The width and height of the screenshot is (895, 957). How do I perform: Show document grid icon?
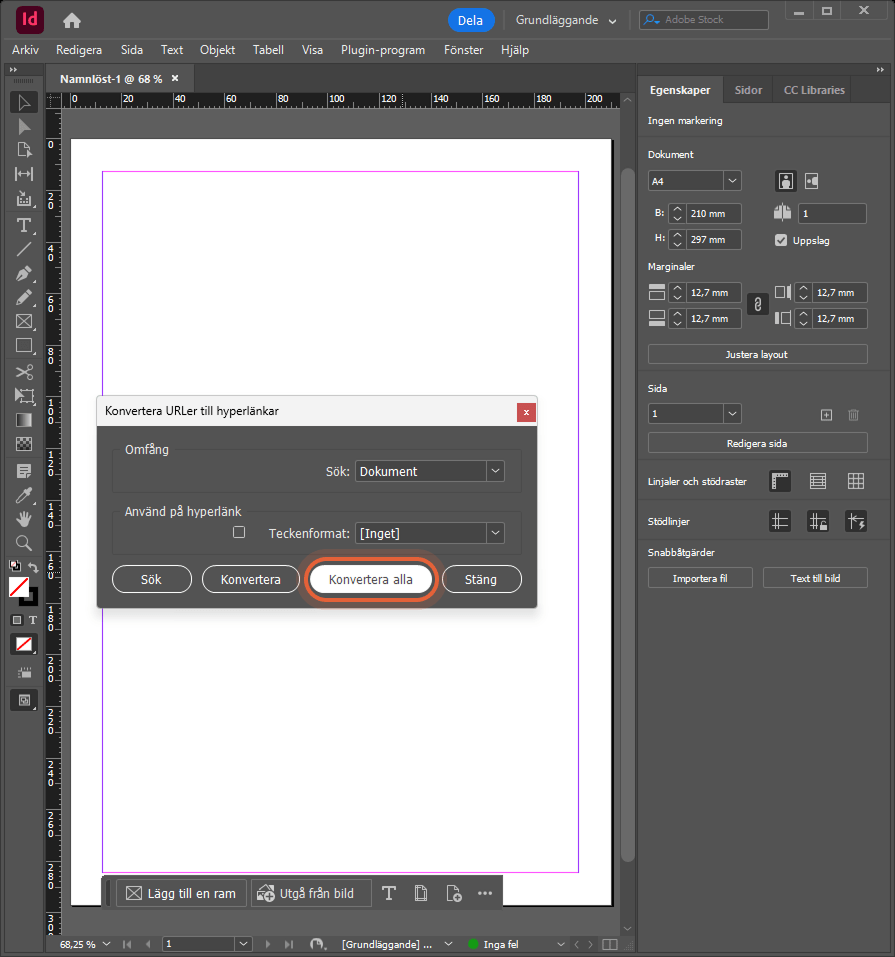coord(855,482)
